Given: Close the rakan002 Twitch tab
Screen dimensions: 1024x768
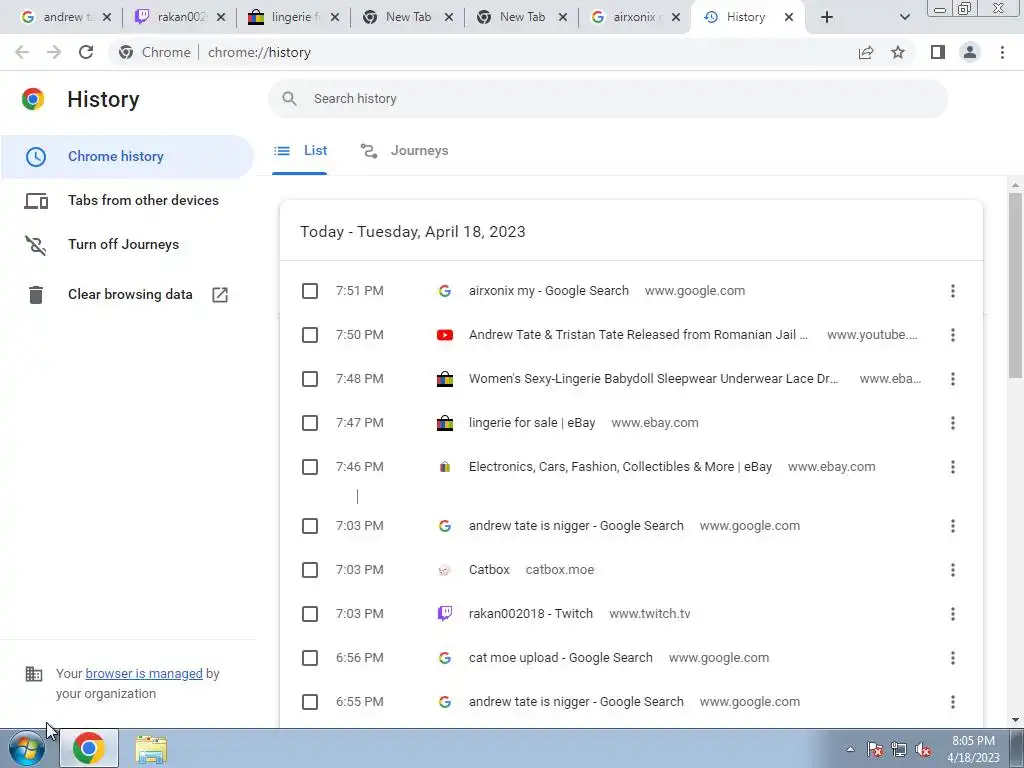Looking at the screenshot, I should click(x=221, y=18).
